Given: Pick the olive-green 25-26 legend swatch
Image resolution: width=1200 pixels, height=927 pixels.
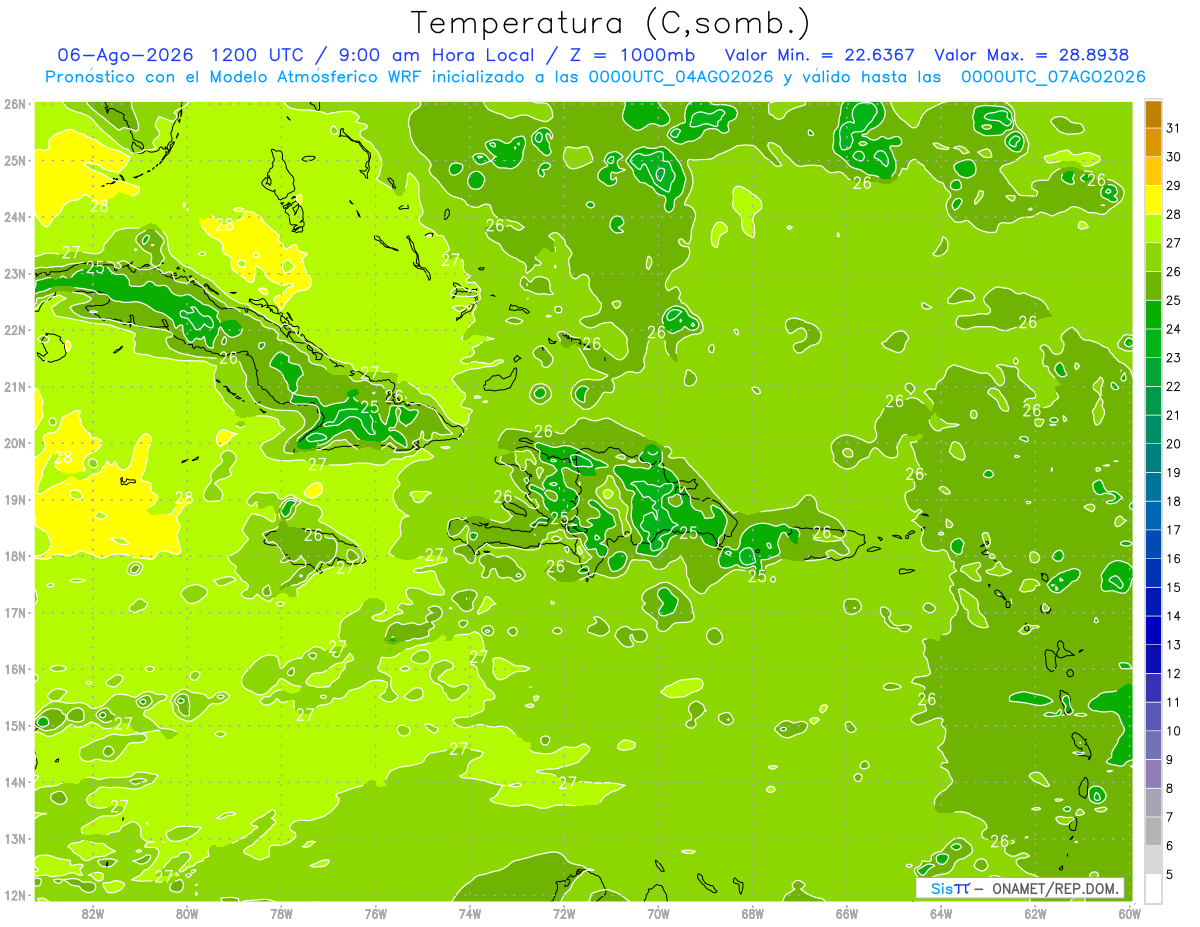Looking at the screenshot, I should [1153, 286].
